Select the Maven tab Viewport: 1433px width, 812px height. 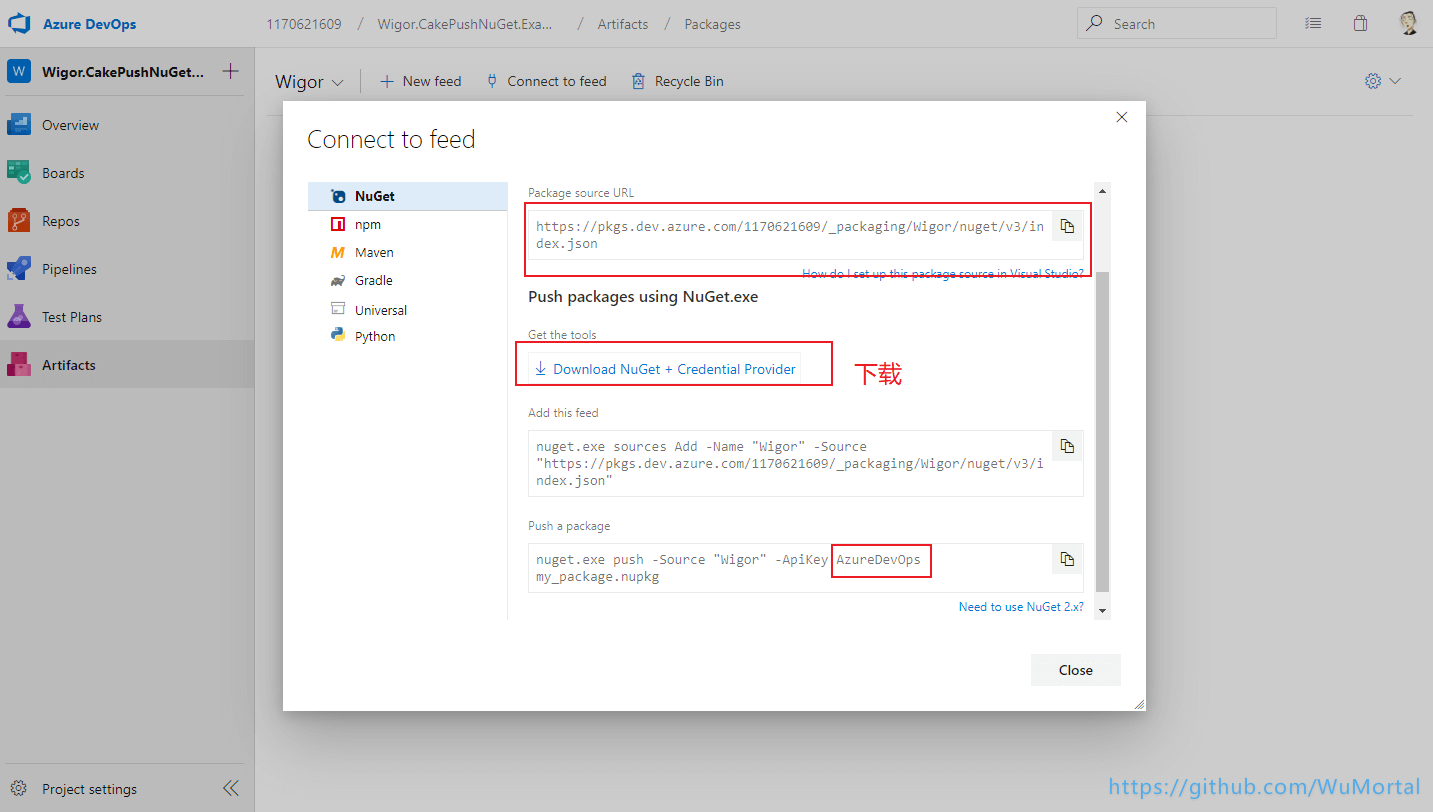point(408,253)
